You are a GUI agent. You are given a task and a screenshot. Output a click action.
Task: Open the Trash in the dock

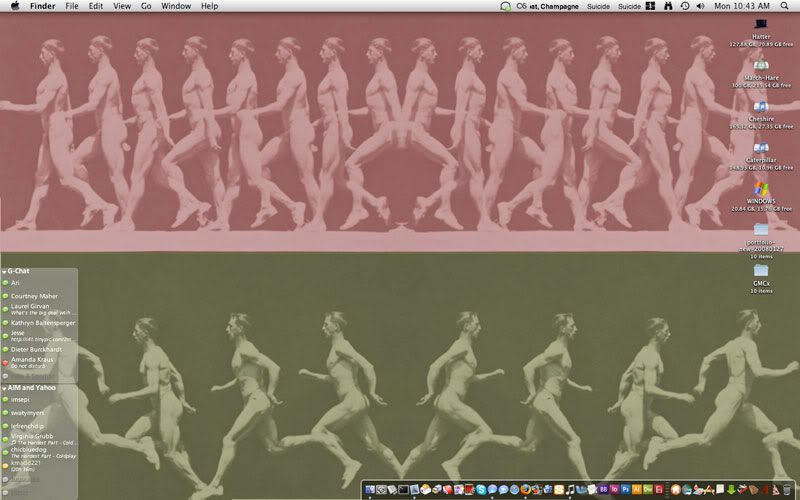[787, 490]
